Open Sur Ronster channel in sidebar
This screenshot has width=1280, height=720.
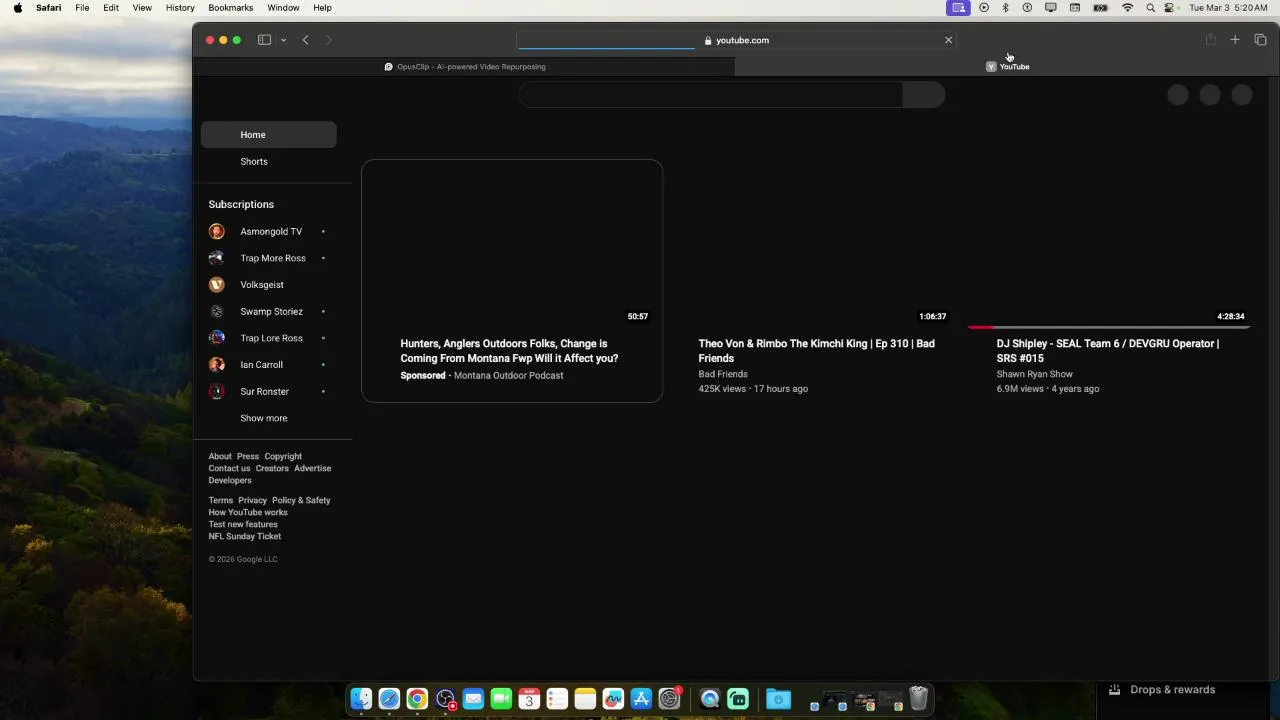[x=268, y=391]
